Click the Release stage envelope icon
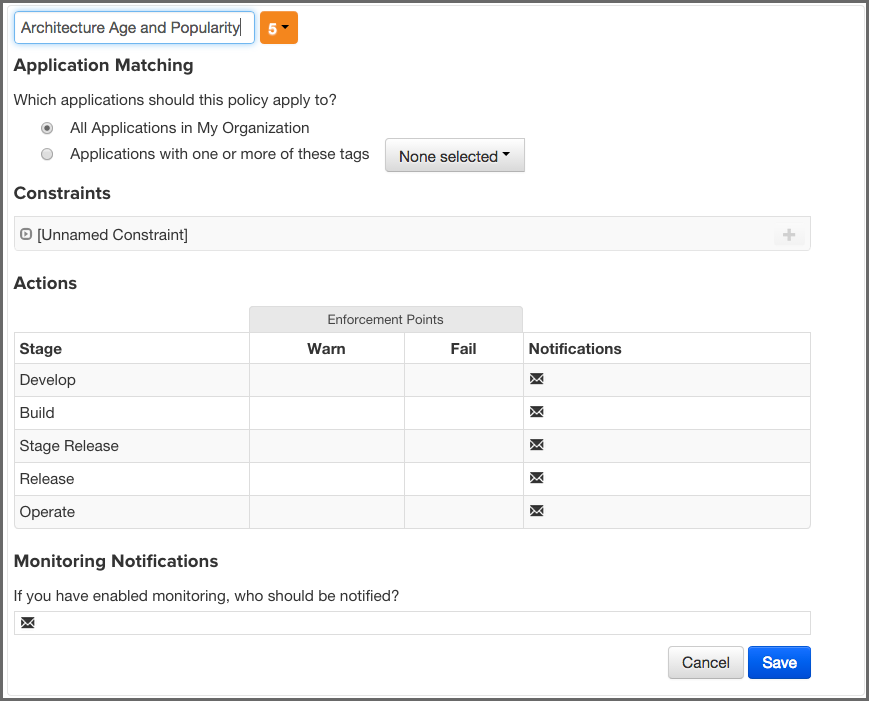Screen dimensions: 869x701 pos(537,478)
